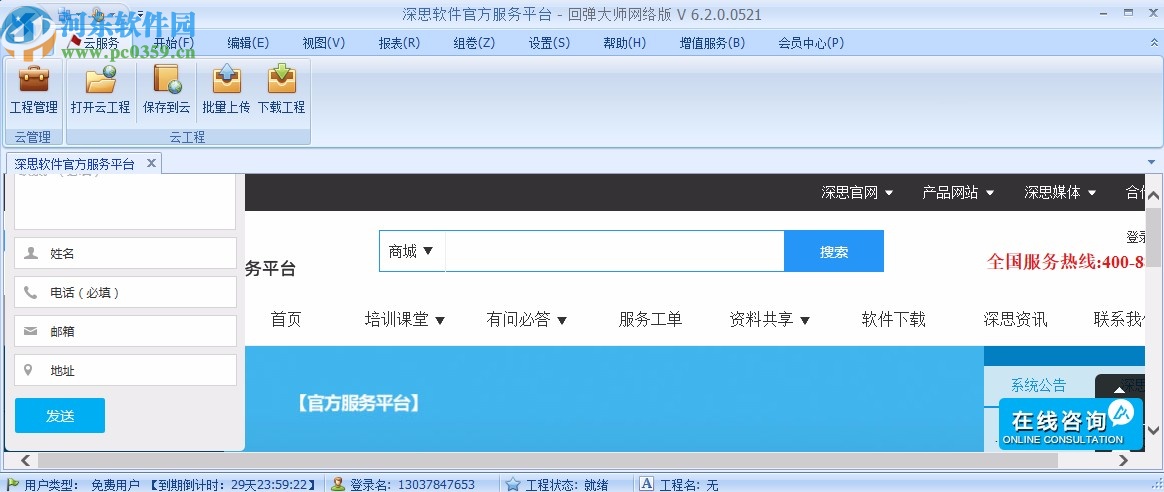Open the 设置(S) menu

(549, 43)
